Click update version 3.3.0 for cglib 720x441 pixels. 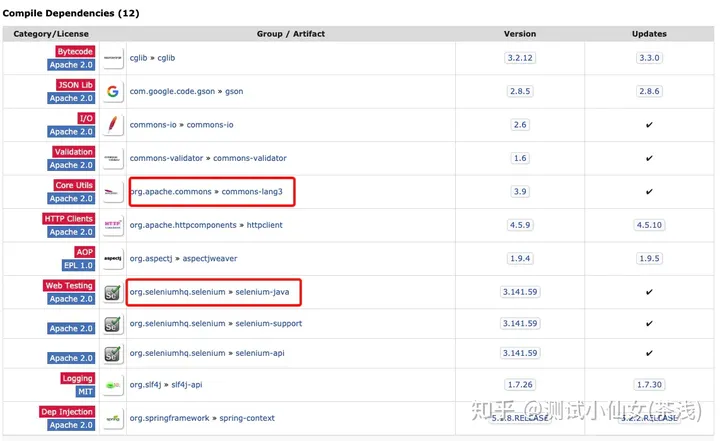click(649, 58)
